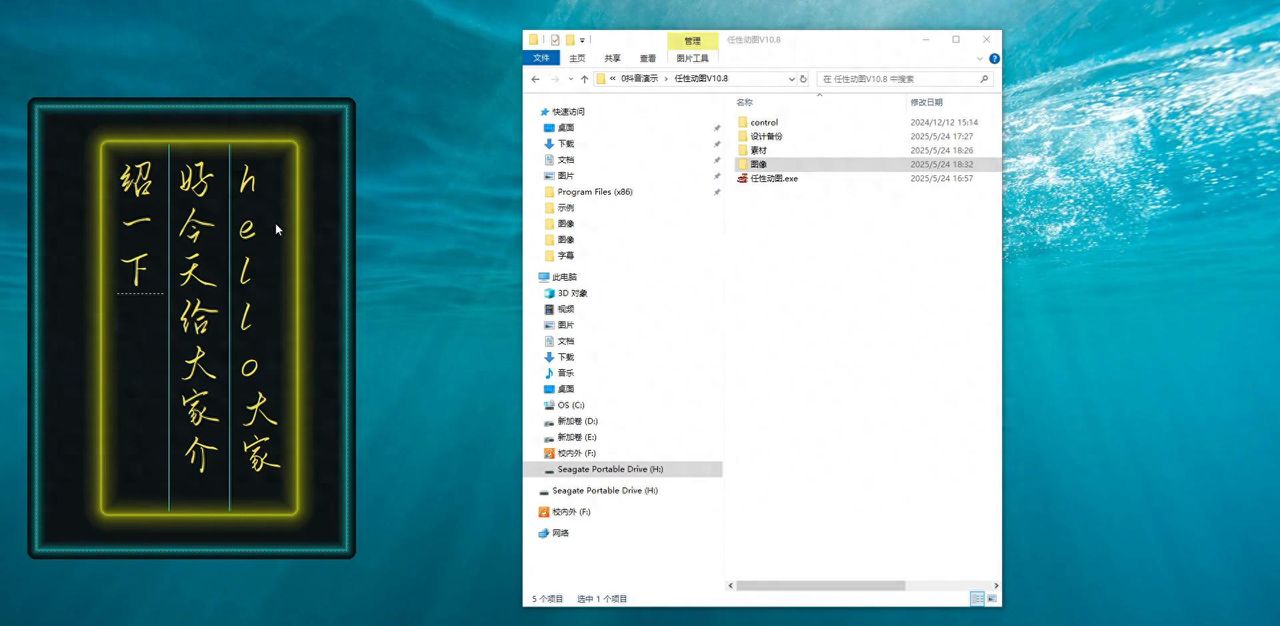Open the 文件 menu
This screenshot has width=1280, height=626.
click(x=541, y=59)
